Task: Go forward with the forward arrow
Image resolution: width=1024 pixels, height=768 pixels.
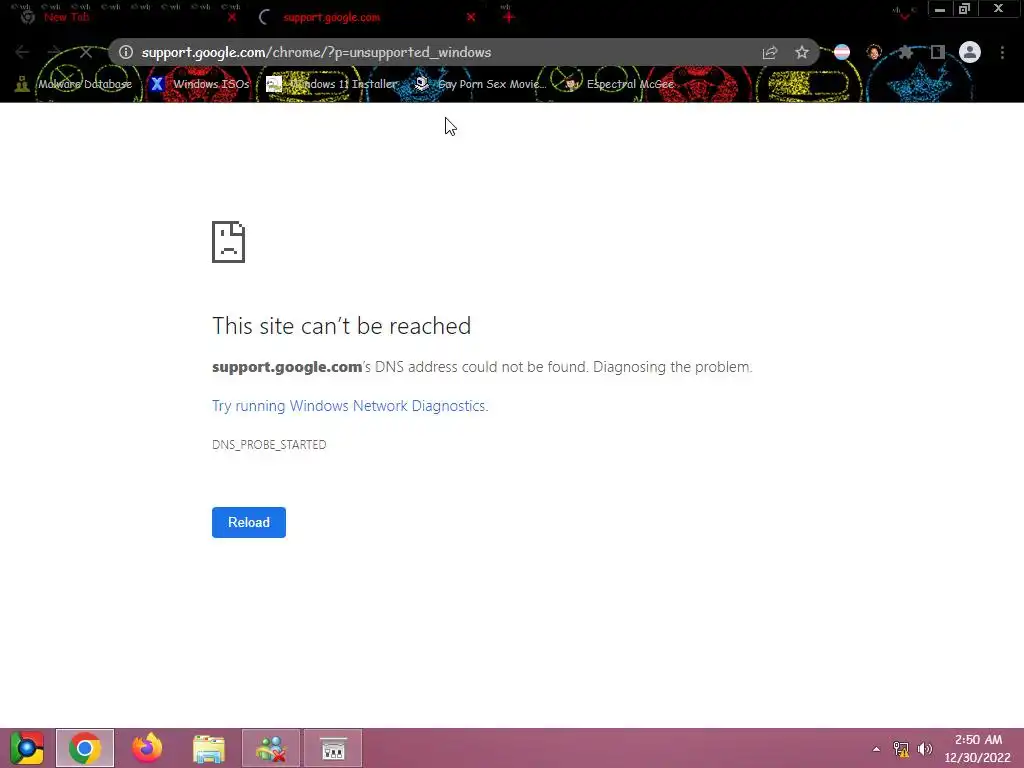Action: pos(54,52)
